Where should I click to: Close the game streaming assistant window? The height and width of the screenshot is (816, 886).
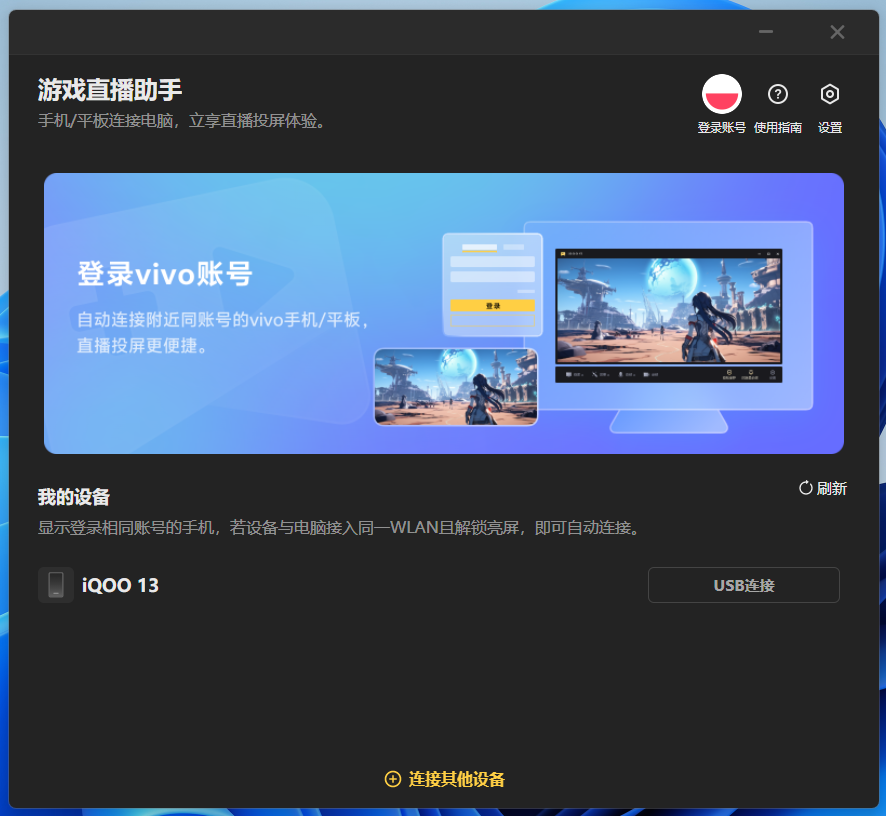pyautogui.click(x=837, y=32)
